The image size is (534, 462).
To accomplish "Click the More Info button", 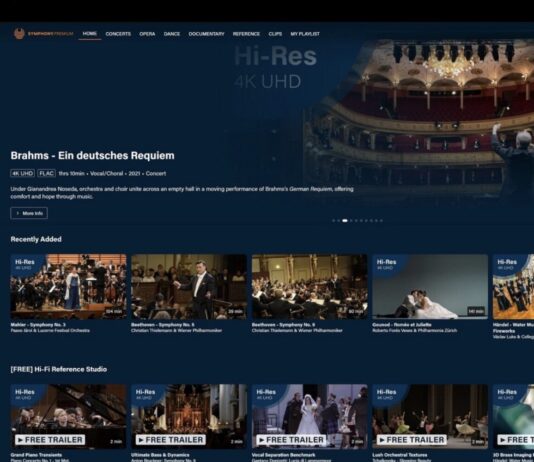I will (29, 213).
